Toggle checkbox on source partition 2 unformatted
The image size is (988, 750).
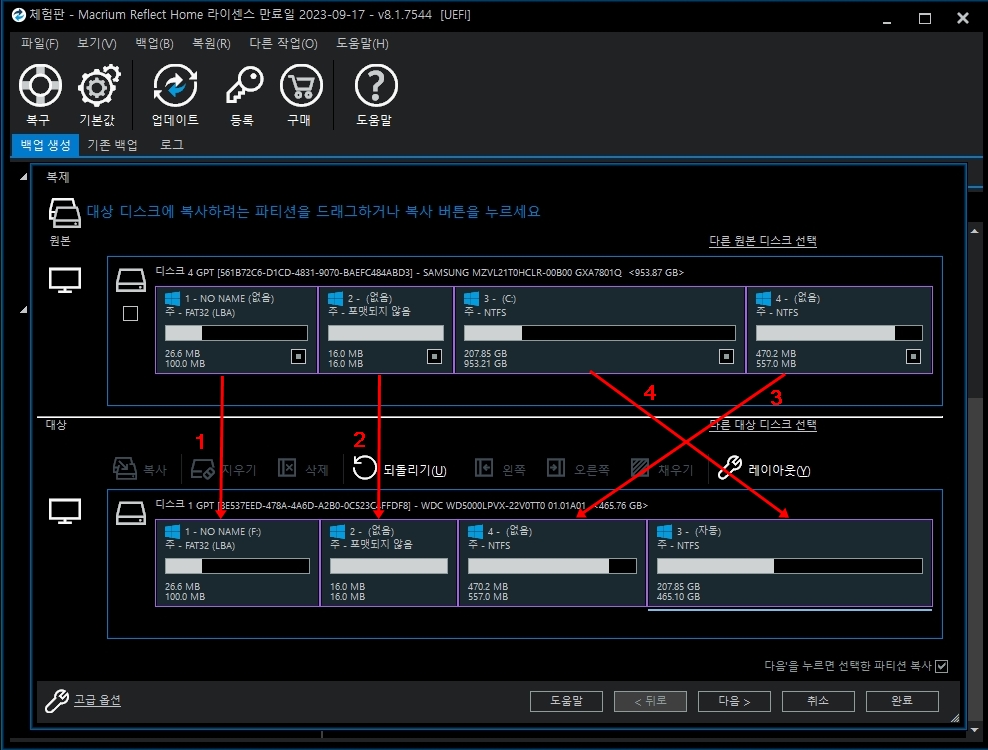pos(434,357)
